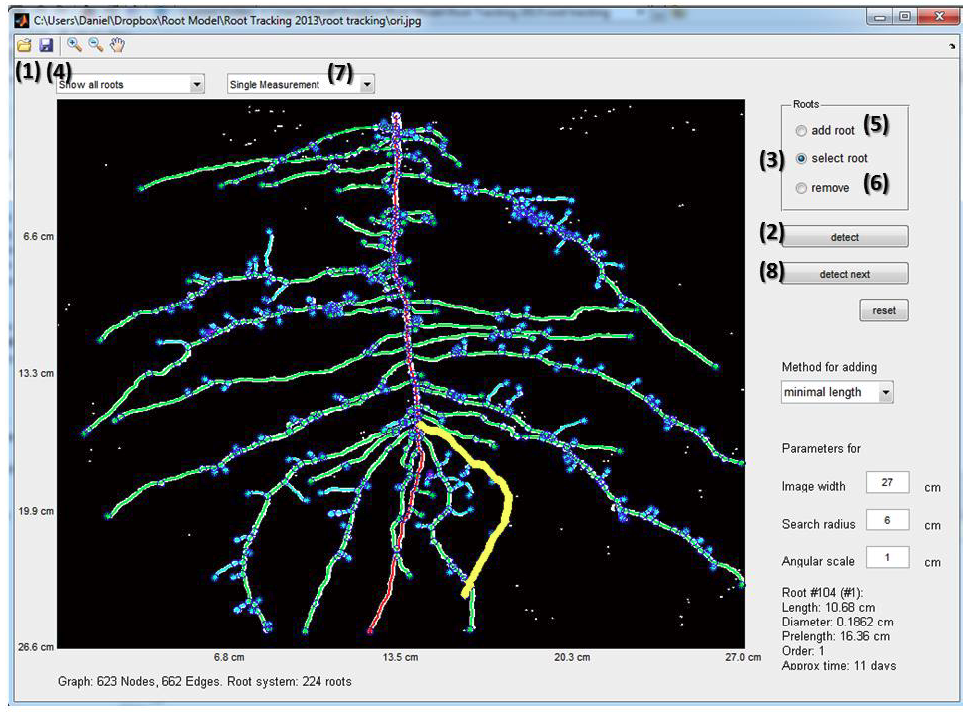The image size is (967, 712).
Task: Open the Single Measurement dropdown
Action: [x=300, y=84]
